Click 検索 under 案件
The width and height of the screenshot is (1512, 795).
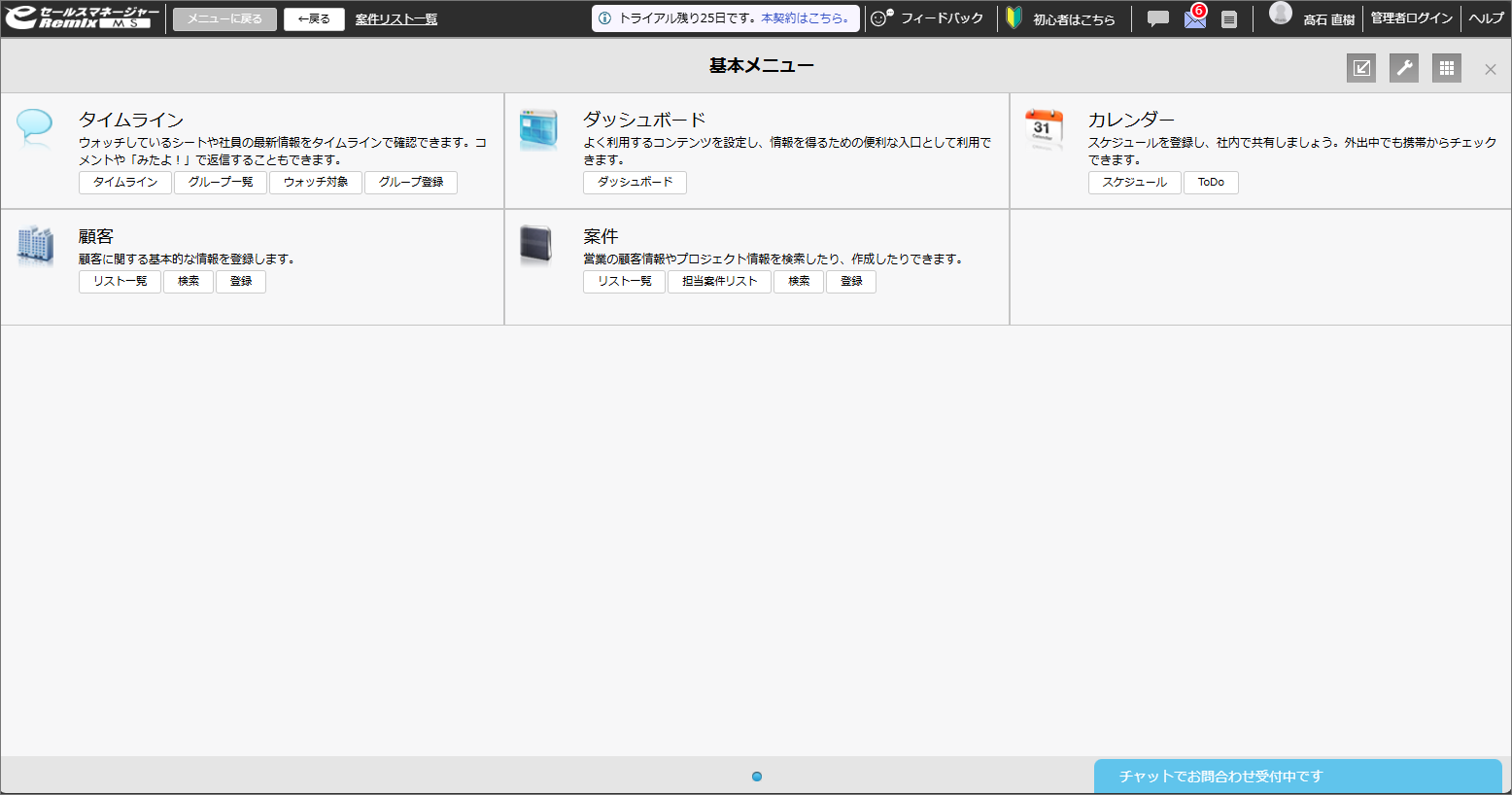coord(799,282)
